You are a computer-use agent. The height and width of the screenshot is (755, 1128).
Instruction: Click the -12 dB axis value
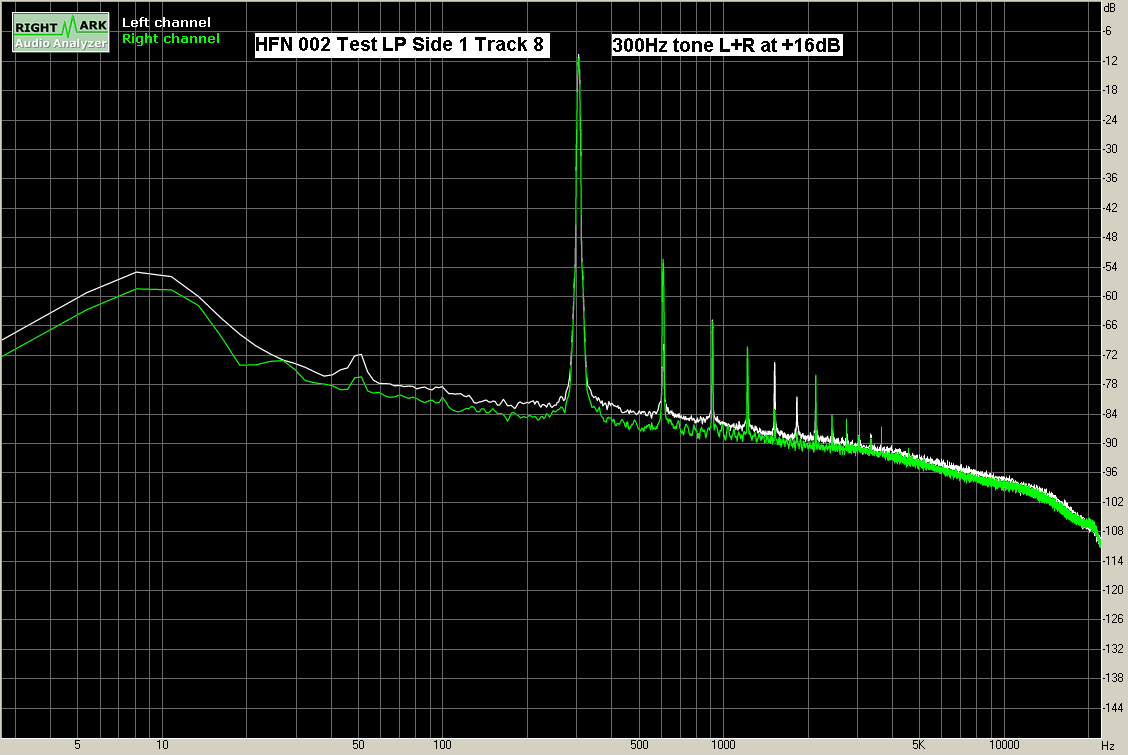click(1111, 60)
